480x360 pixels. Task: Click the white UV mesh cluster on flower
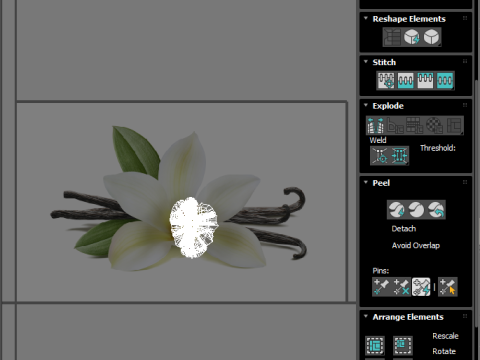pyautogui.click(x=193, y=227)
